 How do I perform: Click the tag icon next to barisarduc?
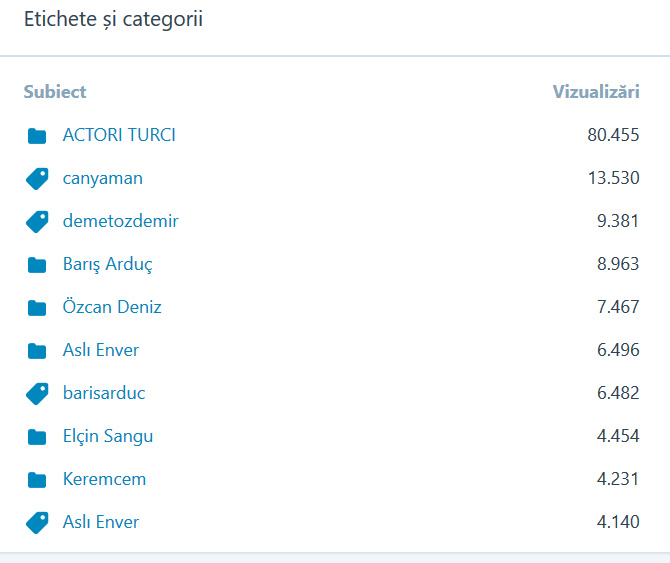37,394
